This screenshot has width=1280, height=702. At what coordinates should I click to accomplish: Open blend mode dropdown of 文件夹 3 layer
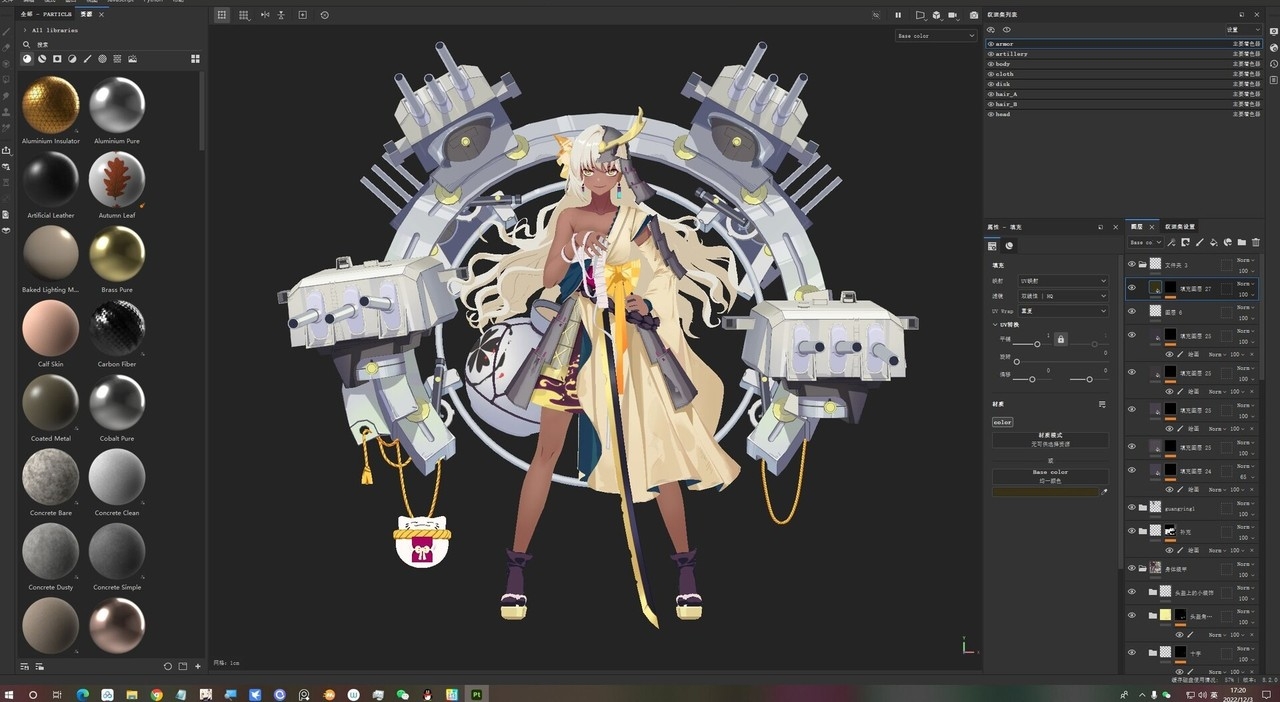point(1244,260)
